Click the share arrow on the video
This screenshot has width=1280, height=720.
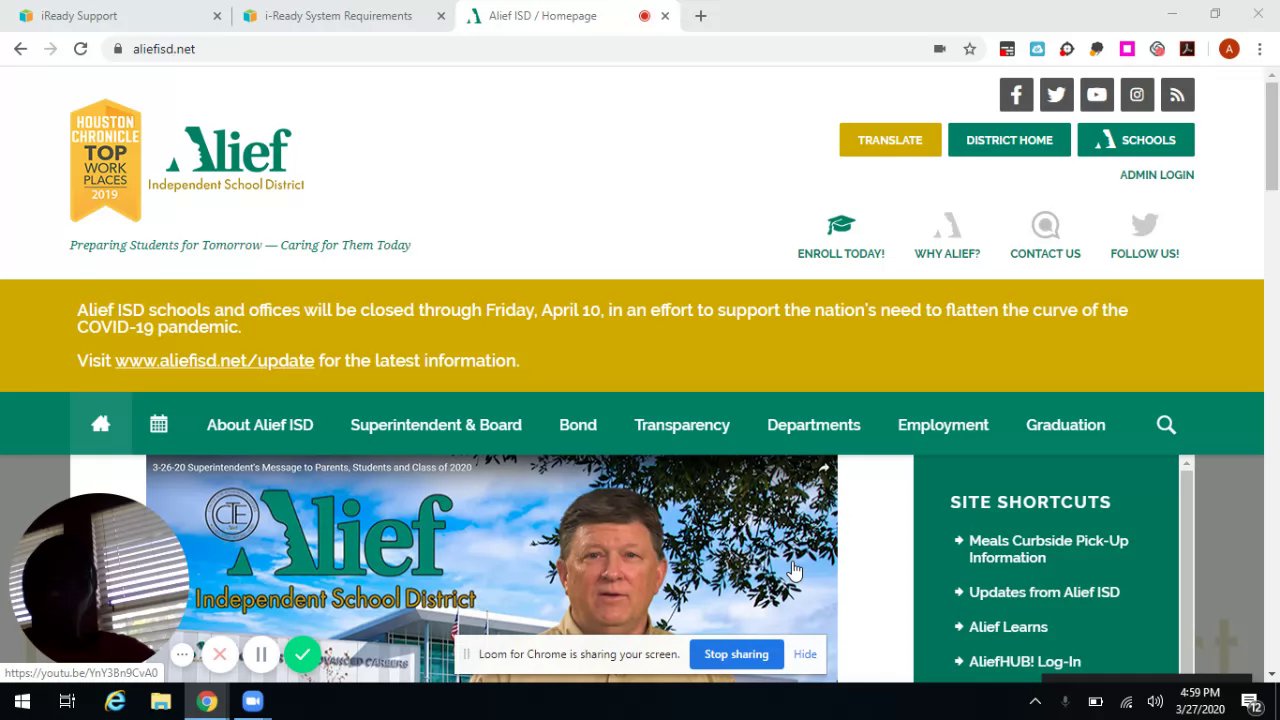pyautogui.click(x=823, y=467)
